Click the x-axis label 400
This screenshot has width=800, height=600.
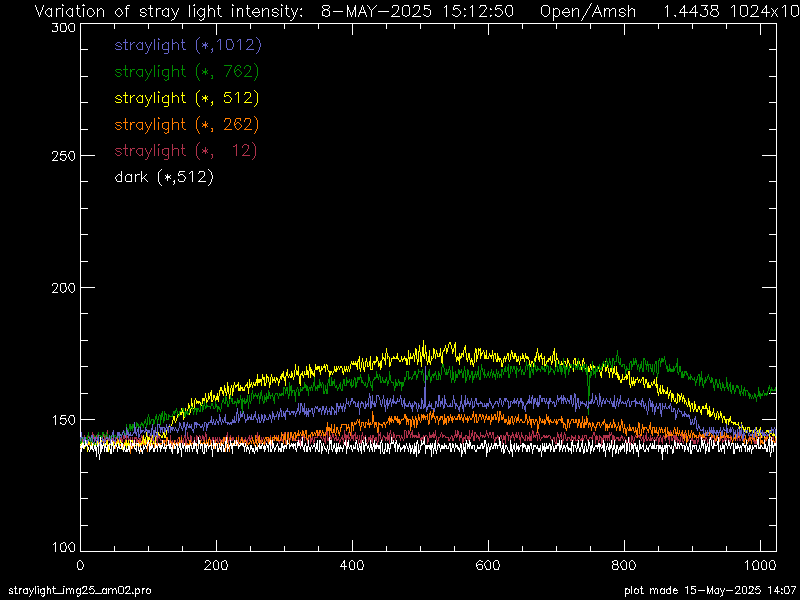pyautogui.click(x=352, y=565)
